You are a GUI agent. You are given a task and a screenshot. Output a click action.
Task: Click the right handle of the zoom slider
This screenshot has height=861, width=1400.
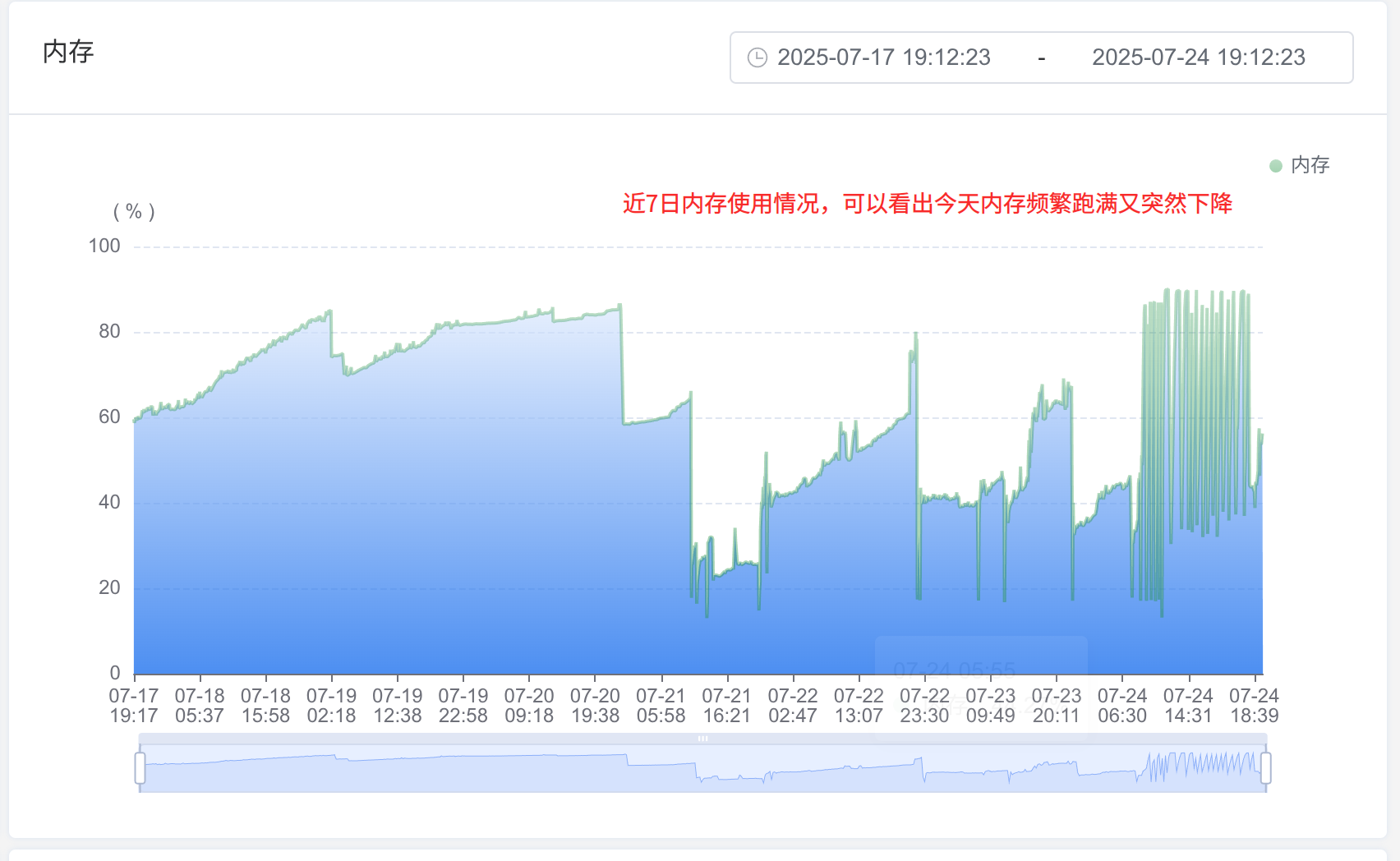coord(1266,768)
